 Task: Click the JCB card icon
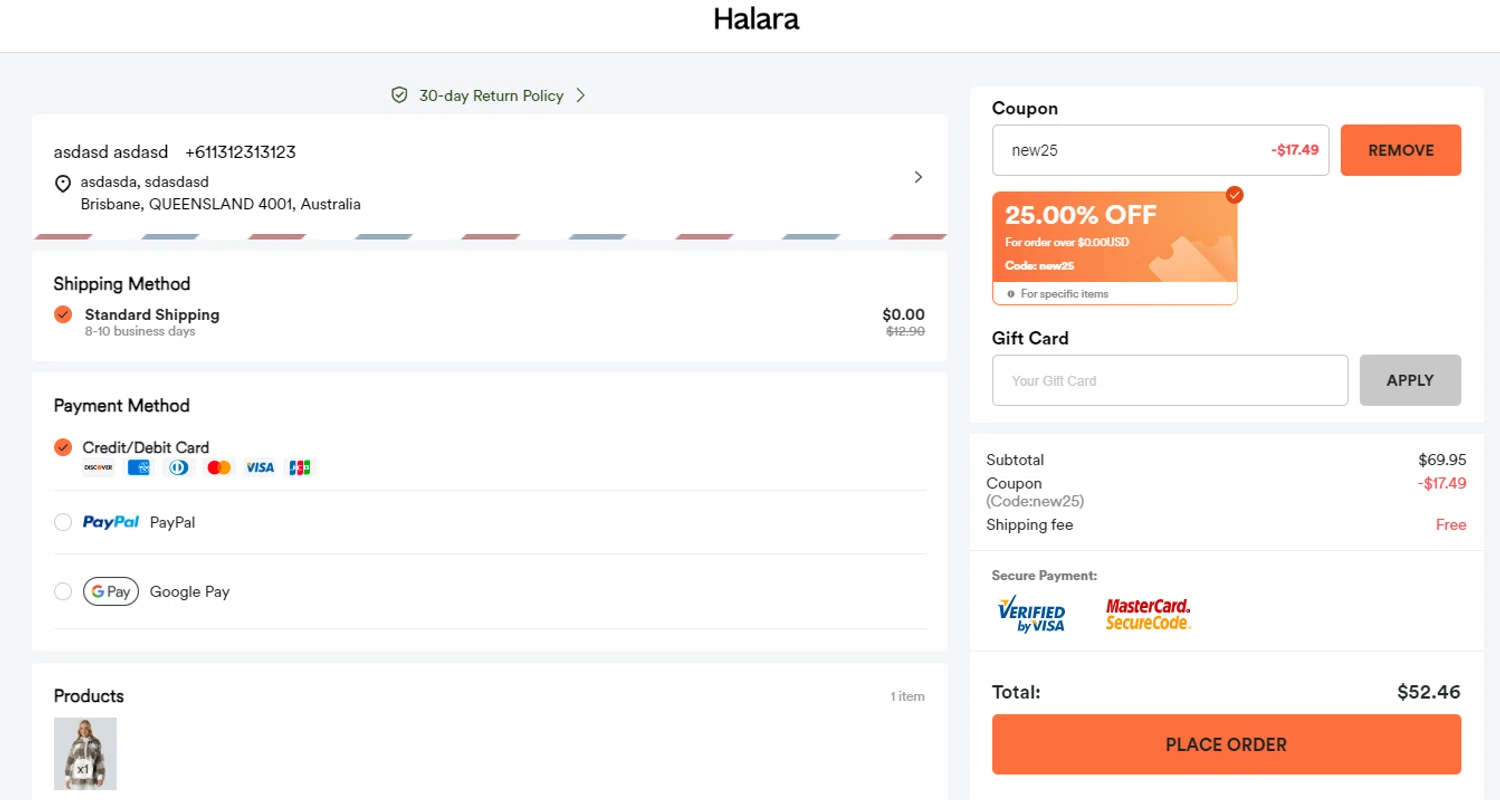(300, 467)
